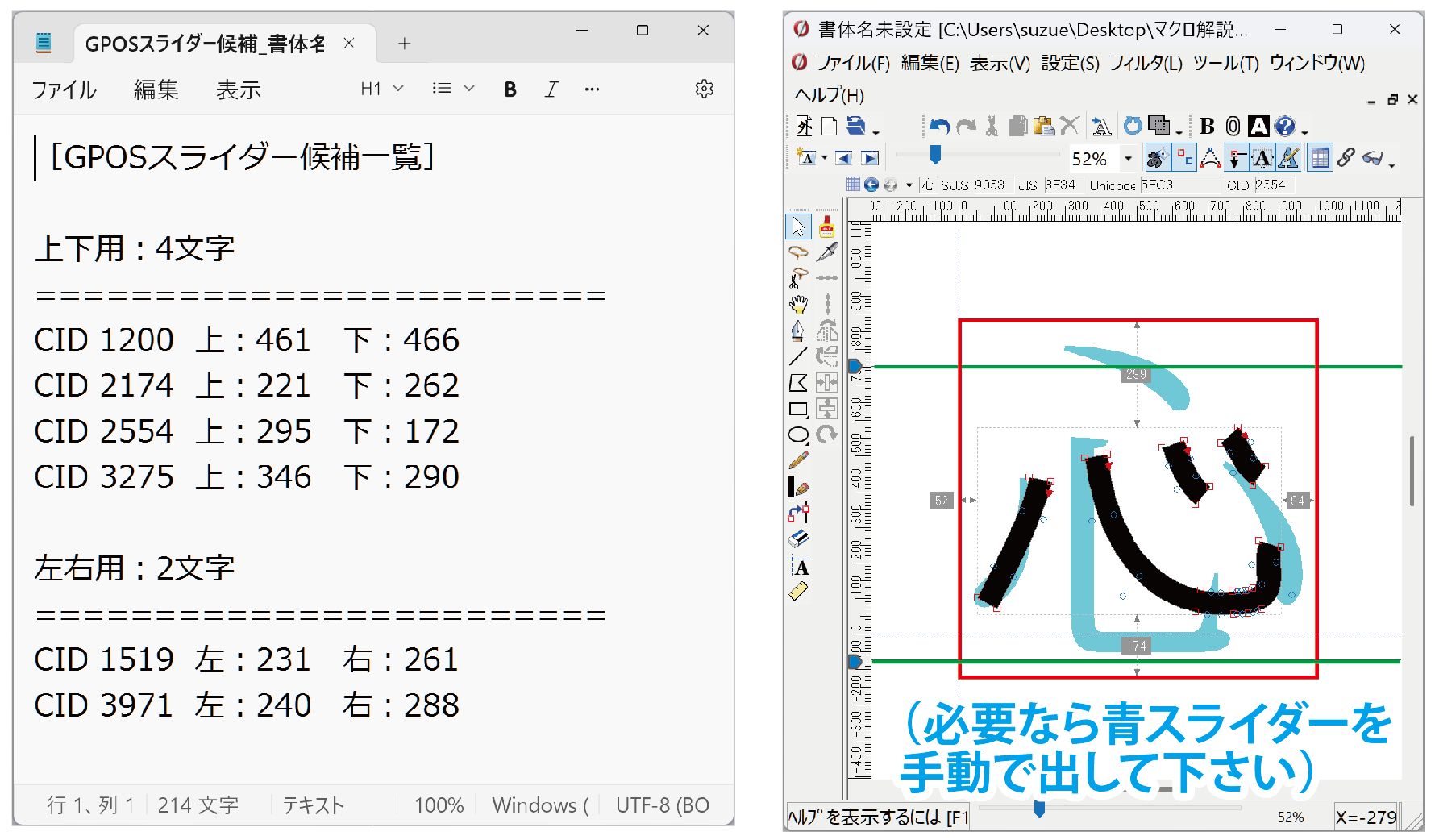Toggle bold formatting in Notepad

click(510, 89)
